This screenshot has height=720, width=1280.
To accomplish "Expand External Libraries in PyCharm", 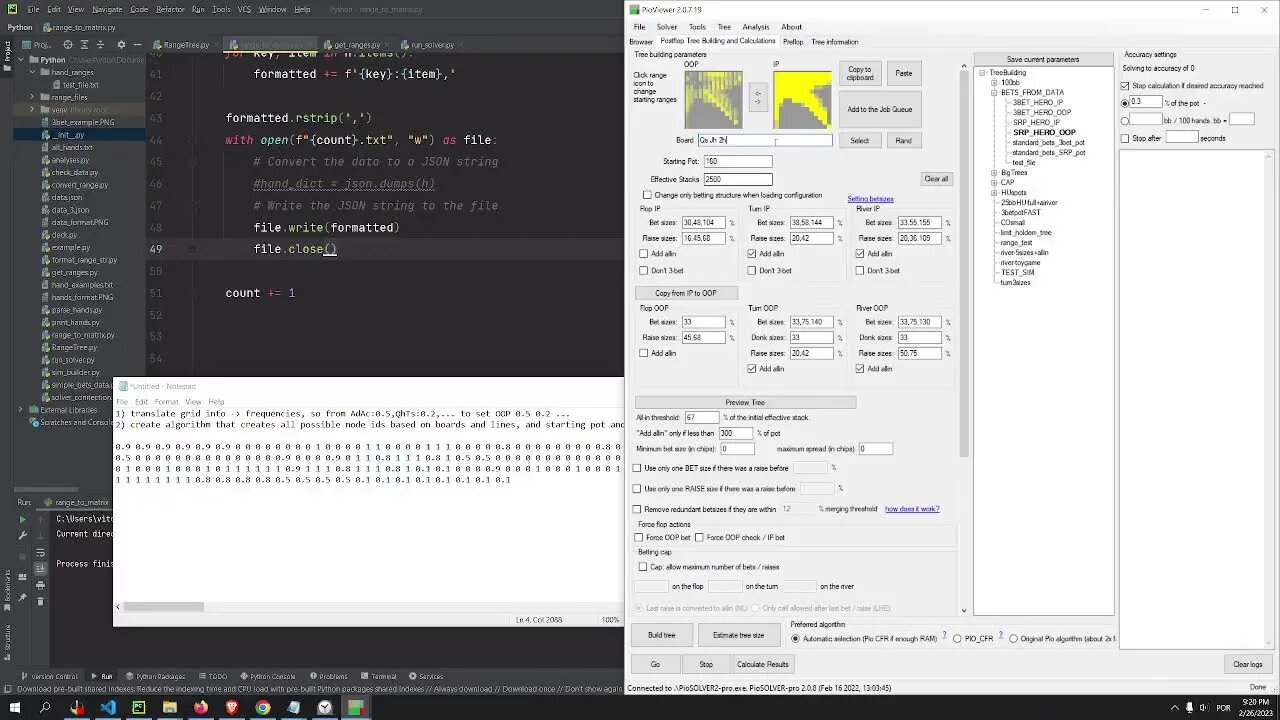I will pyautogui.click(x=21, y=410).
